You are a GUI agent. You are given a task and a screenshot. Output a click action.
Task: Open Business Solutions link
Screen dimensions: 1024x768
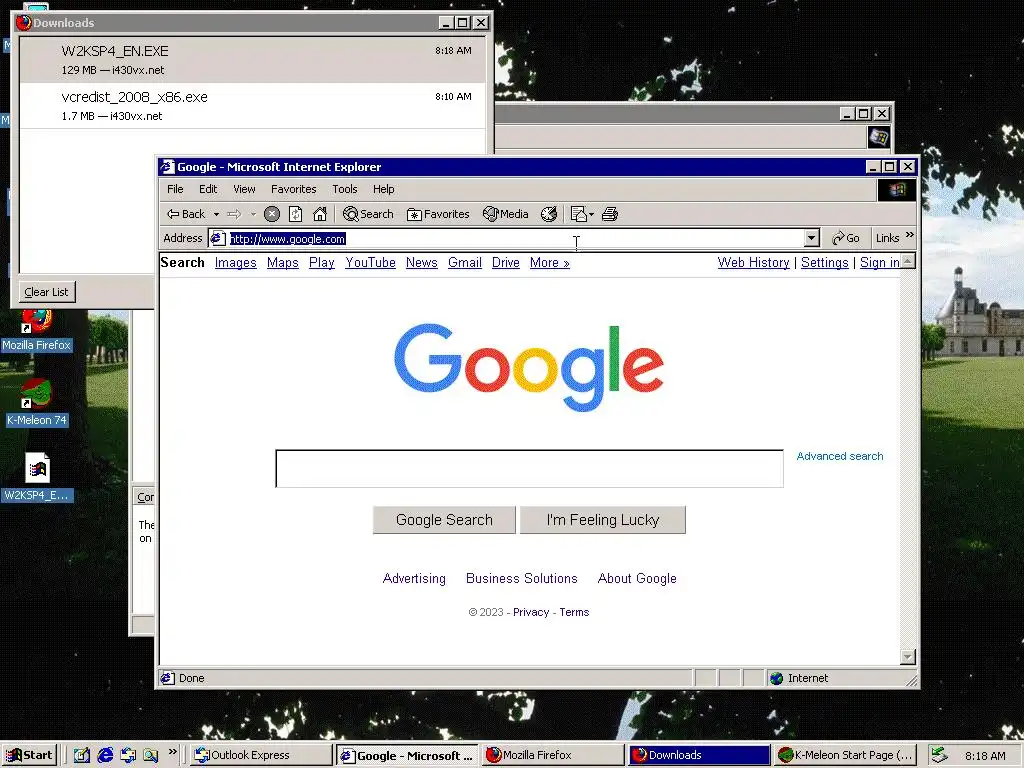522,579
